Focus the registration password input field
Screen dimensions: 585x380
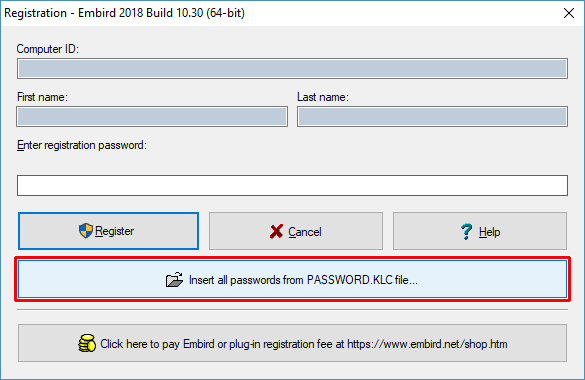[292, 185]
